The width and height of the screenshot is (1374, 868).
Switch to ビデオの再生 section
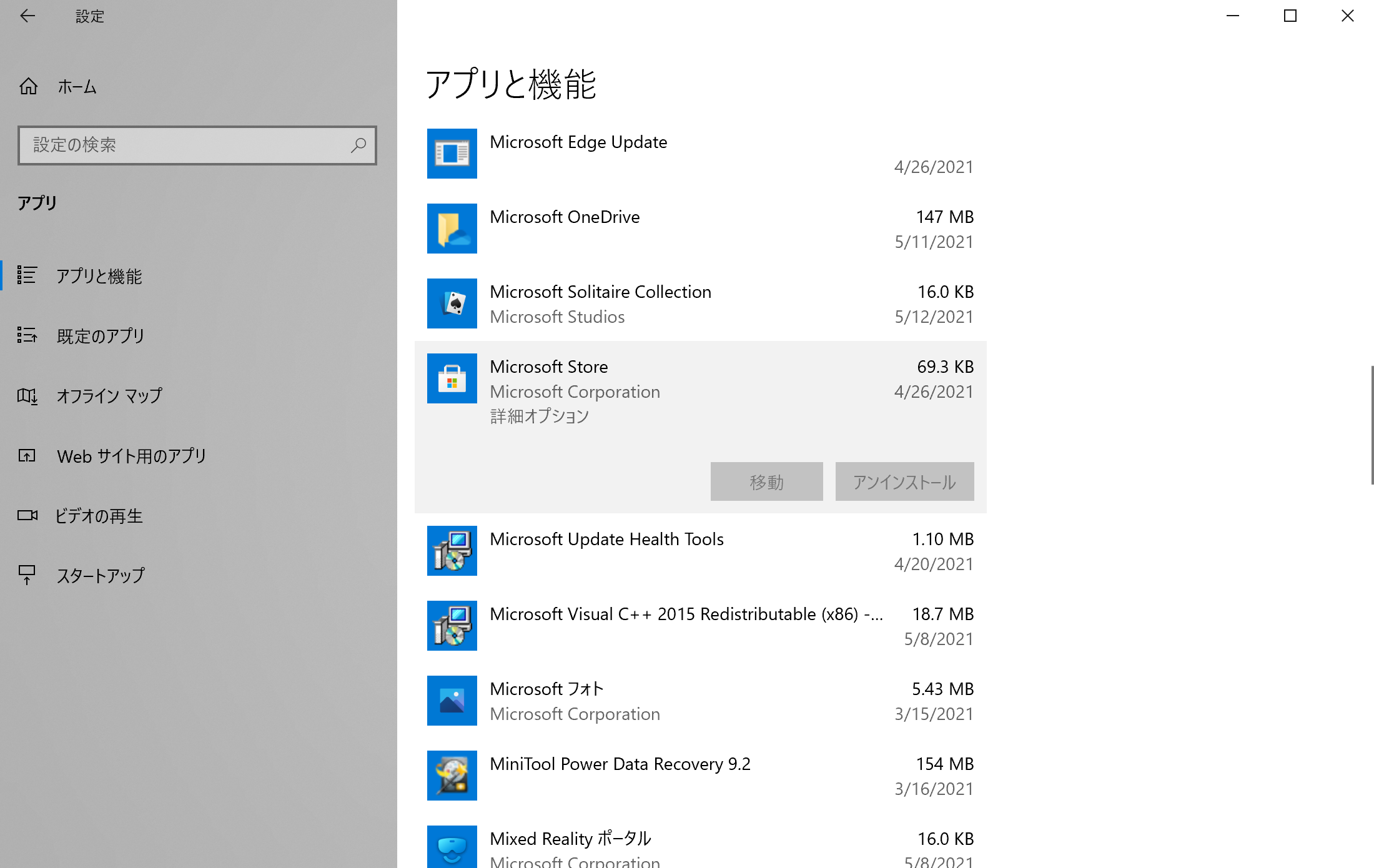click(x=99, y=516)
